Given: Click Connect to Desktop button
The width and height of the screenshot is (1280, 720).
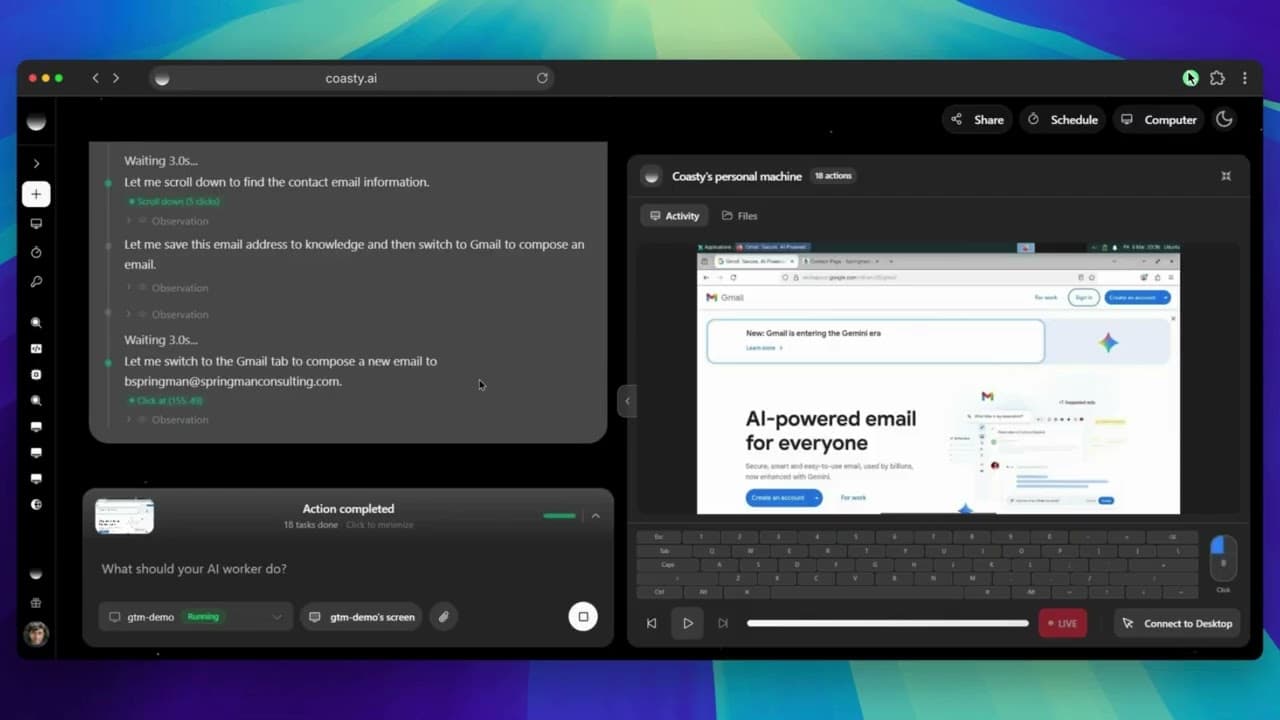Looking at the screenshot, I should tap(1177, 623).
